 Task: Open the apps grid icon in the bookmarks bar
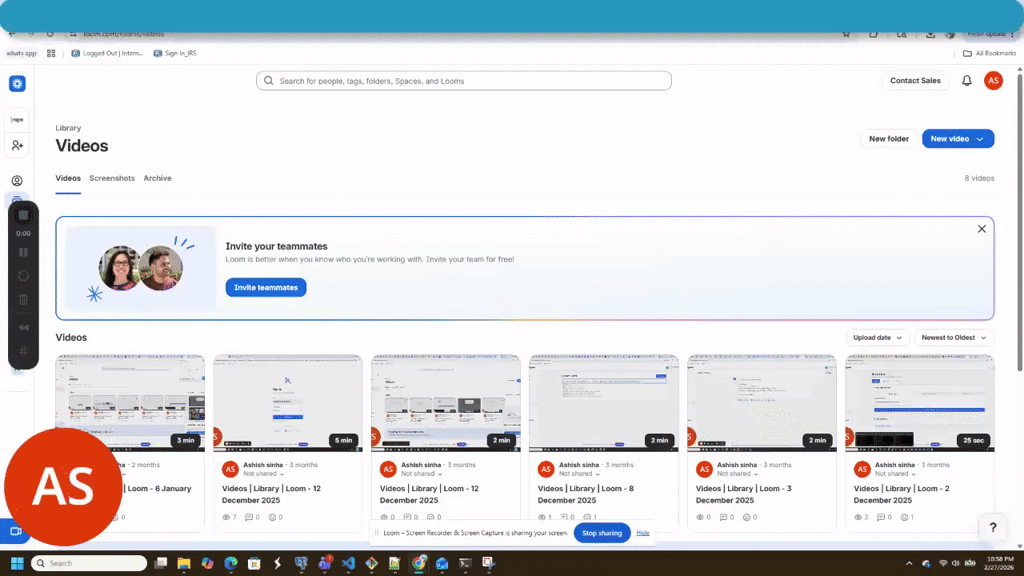(51, 54)
